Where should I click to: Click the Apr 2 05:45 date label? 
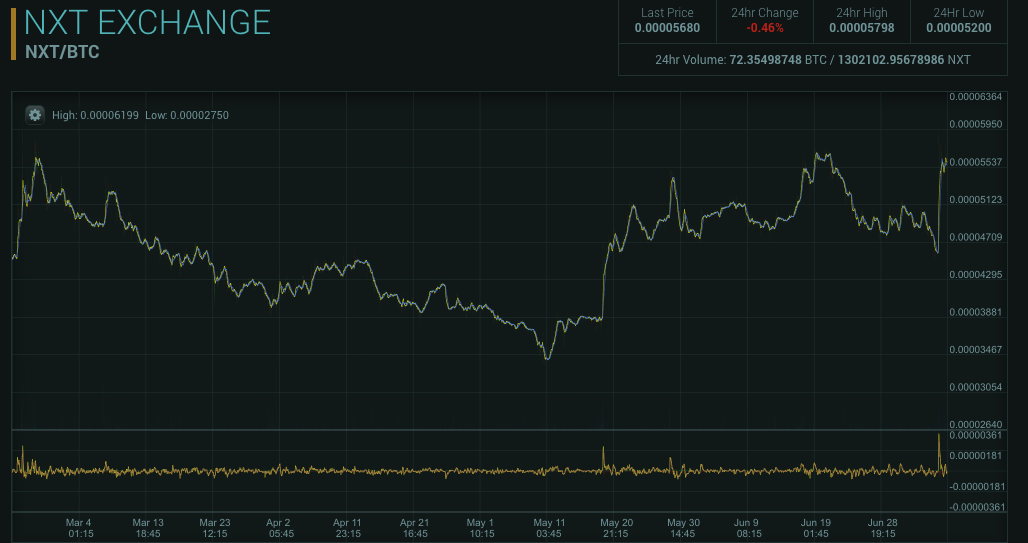[x=279, y=528]
